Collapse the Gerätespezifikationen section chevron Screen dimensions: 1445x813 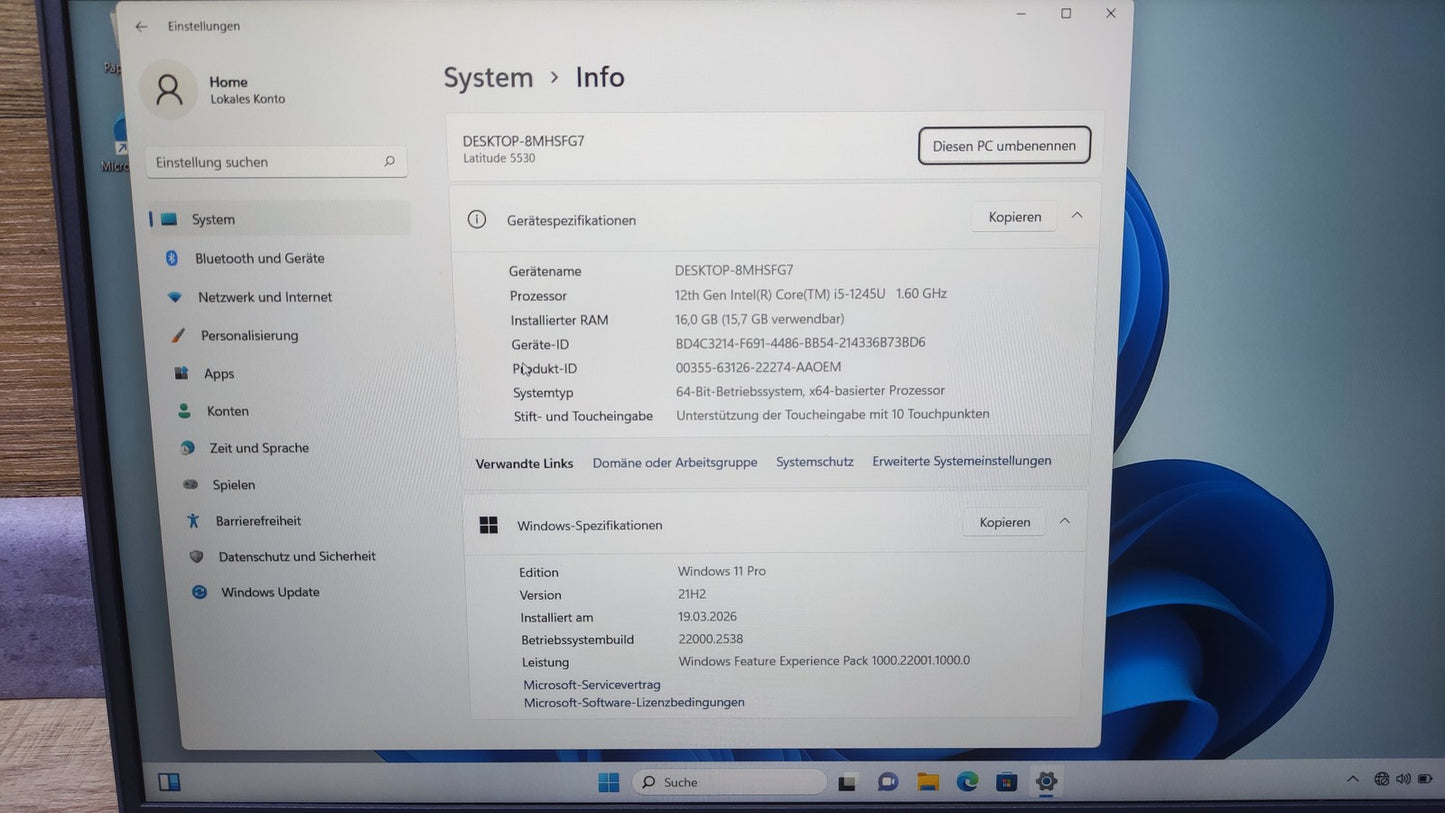click(x=1077, y=215)
